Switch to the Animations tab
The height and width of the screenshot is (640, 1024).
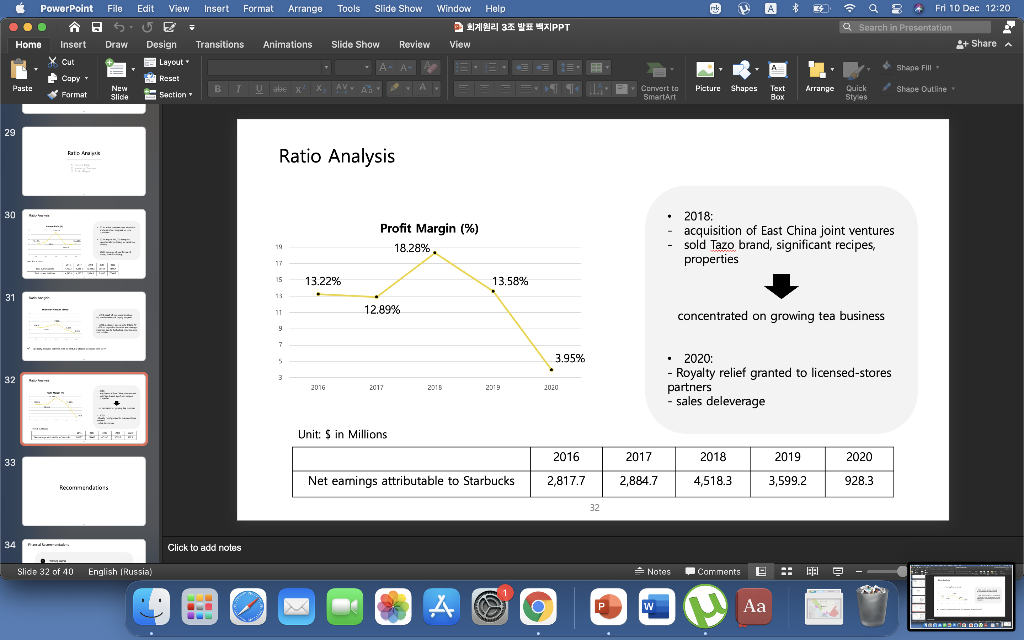287,44
